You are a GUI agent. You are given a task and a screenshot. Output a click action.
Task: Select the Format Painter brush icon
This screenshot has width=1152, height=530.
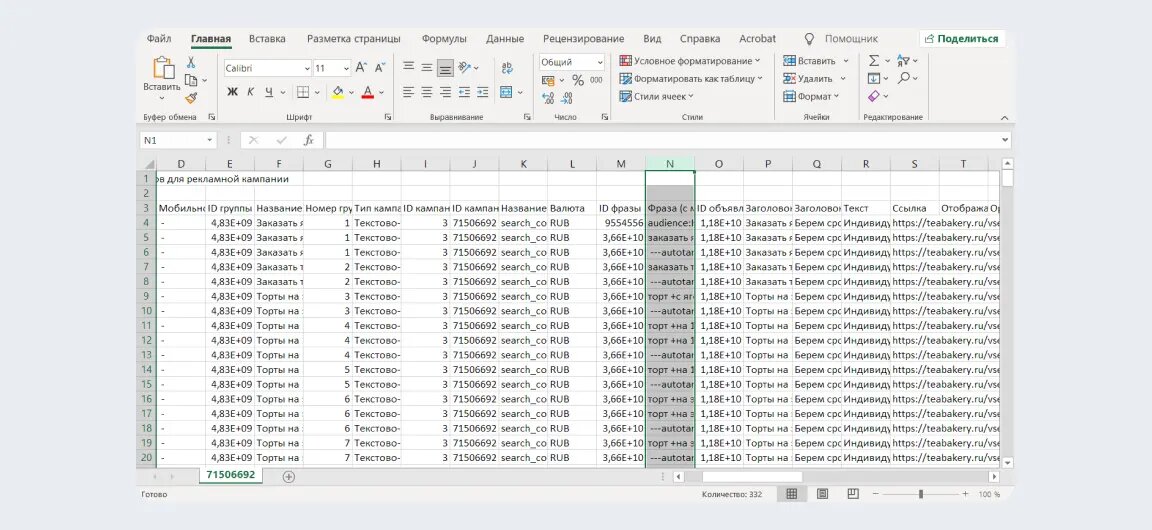point(191,98)
